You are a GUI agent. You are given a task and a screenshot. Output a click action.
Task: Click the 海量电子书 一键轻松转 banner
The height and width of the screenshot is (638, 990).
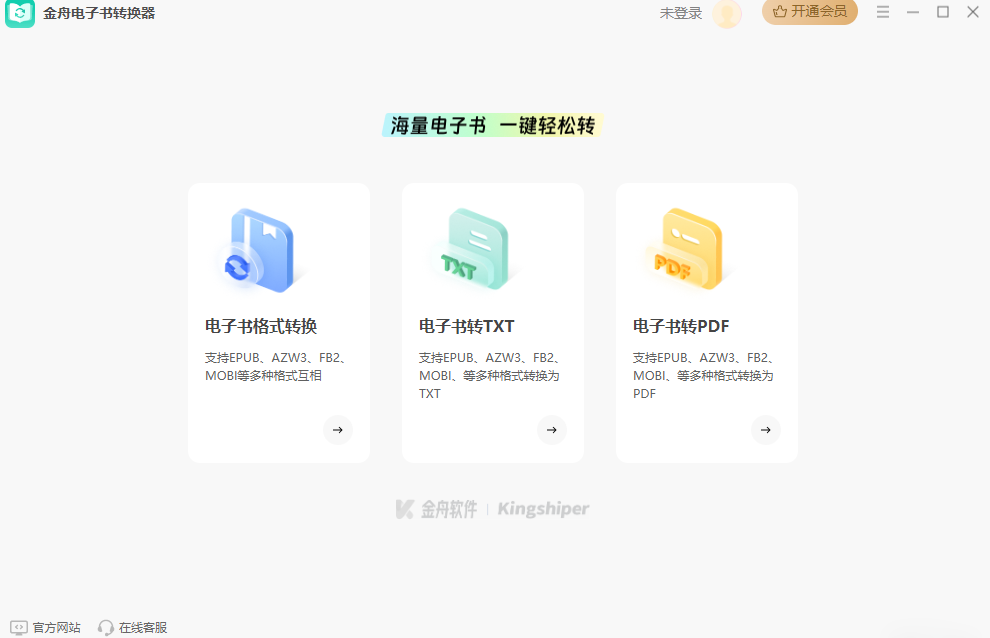(491, 125)
